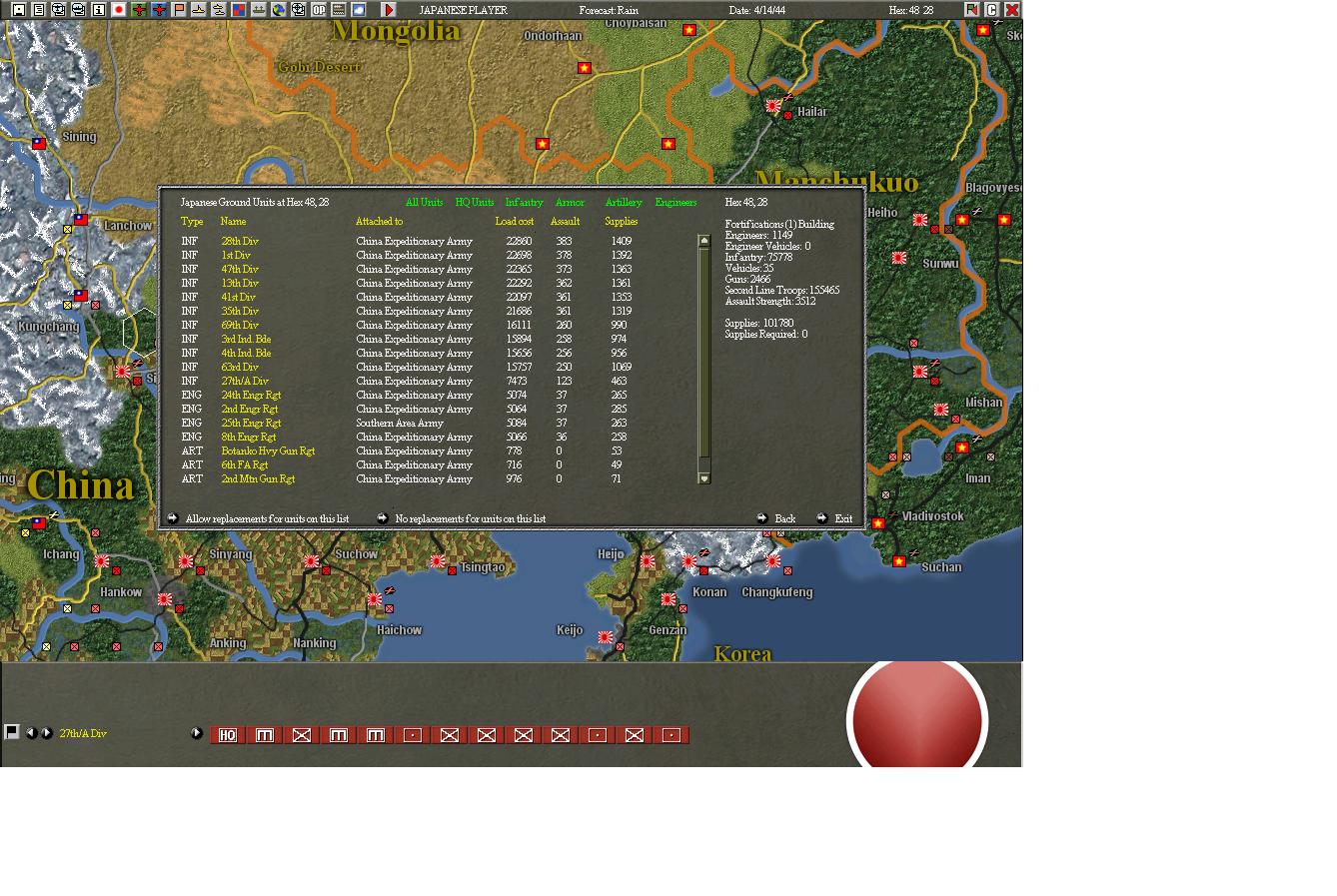Click the black flag icon beside 27th/A Div
Viewport: 1337px width, 896px height.
pyautogui.click(x=12, y=732)
